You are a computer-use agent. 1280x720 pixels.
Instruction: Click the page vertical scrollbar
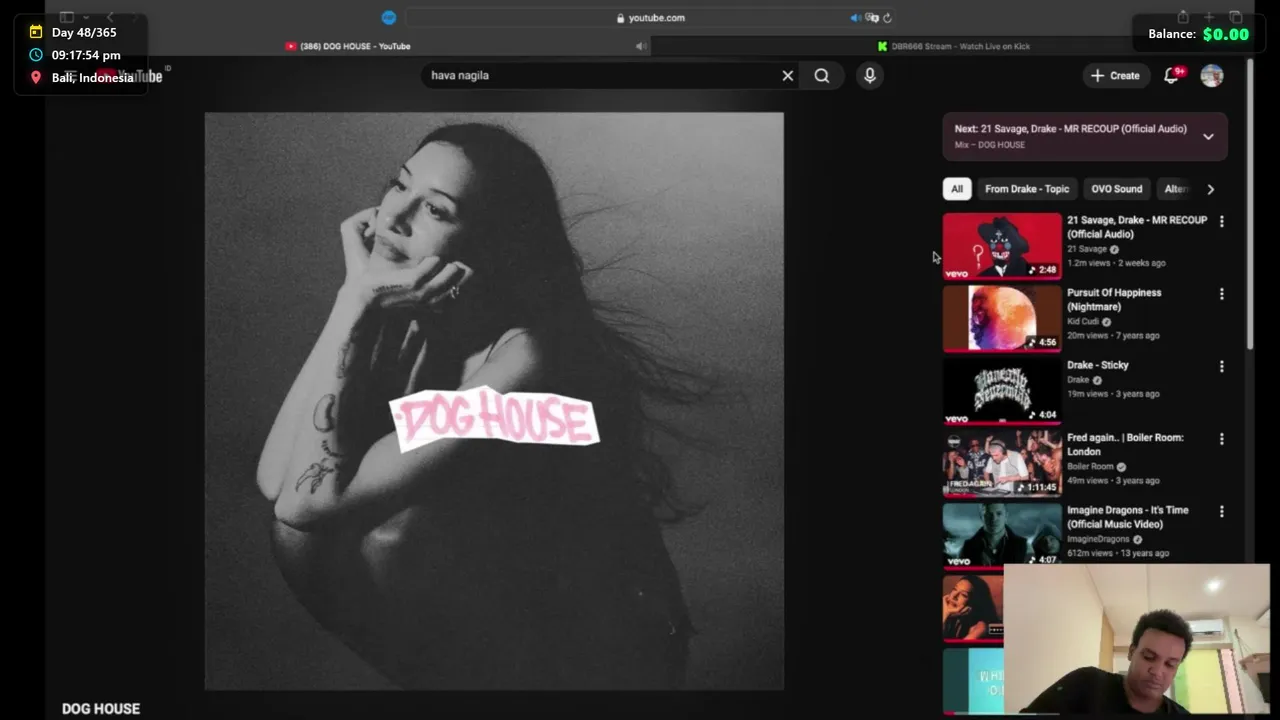pos(1250,205)
